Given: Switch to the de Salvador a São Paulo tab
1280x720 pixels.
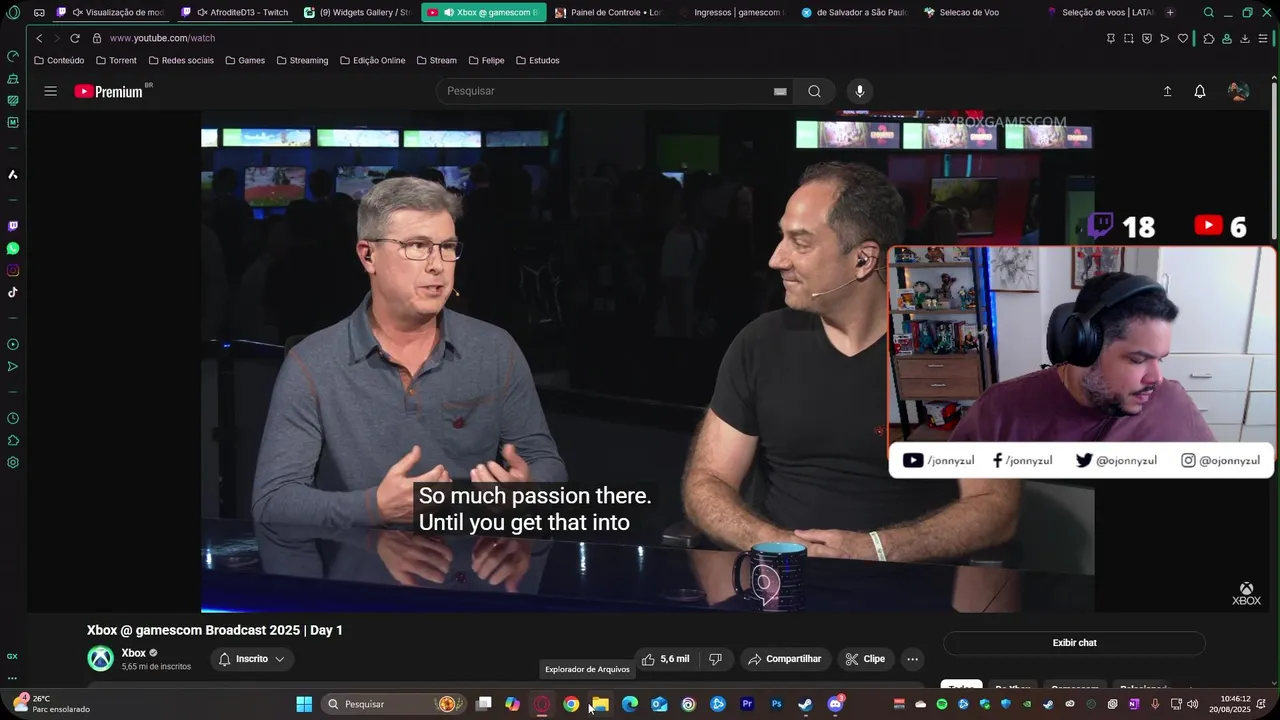Looking at the screenshot, I should (x=856, y=12).
